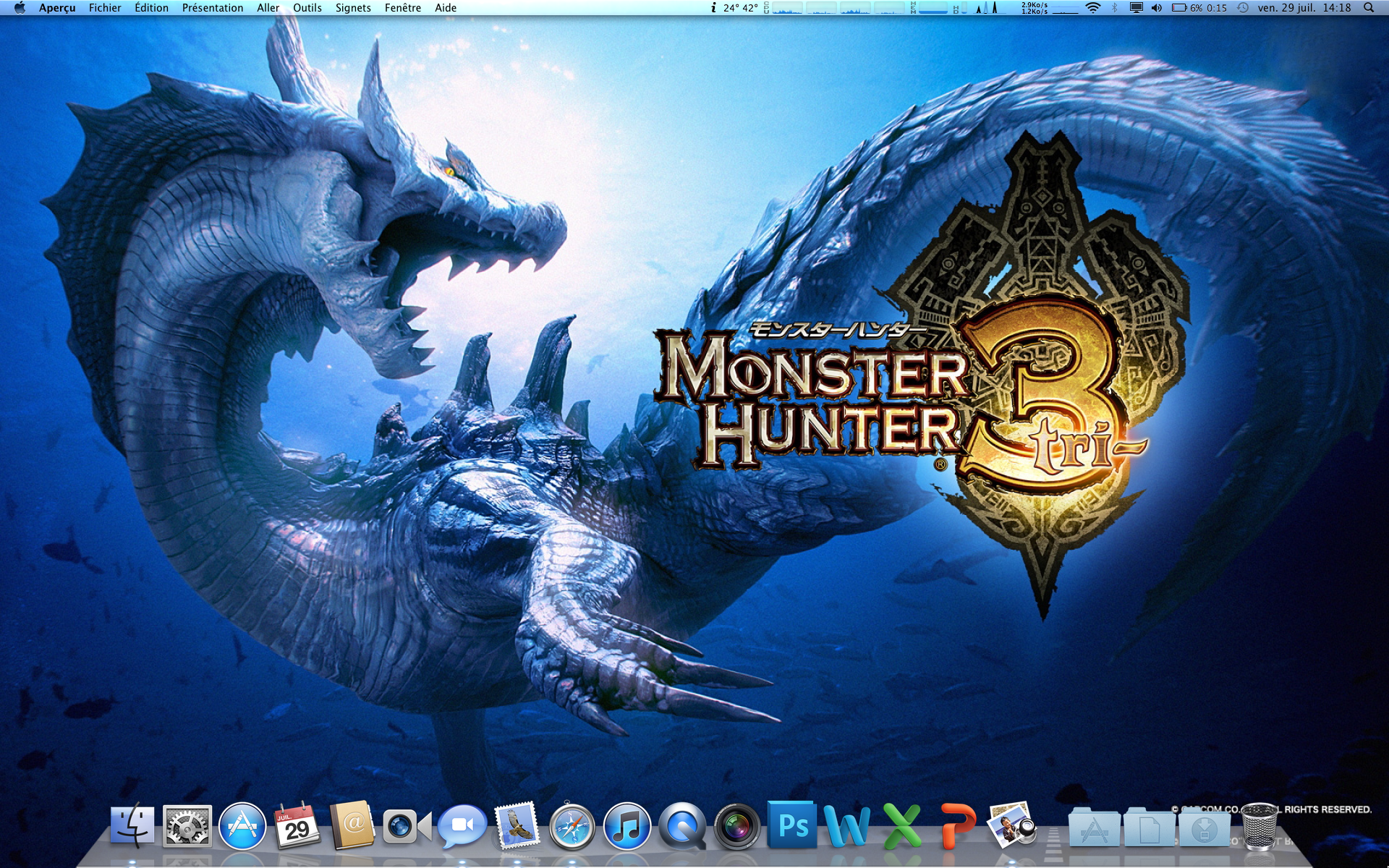Screen dimensions: 1389x868
Task: Open iTunes music note icon
Action: click(x=627, y=825)
